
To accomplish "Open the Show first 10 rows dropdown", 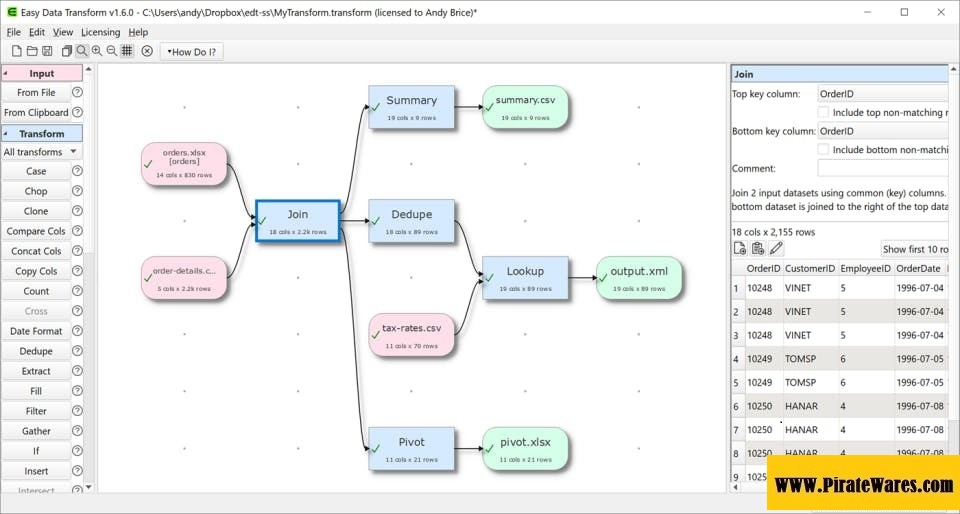I will coord(915,249).
